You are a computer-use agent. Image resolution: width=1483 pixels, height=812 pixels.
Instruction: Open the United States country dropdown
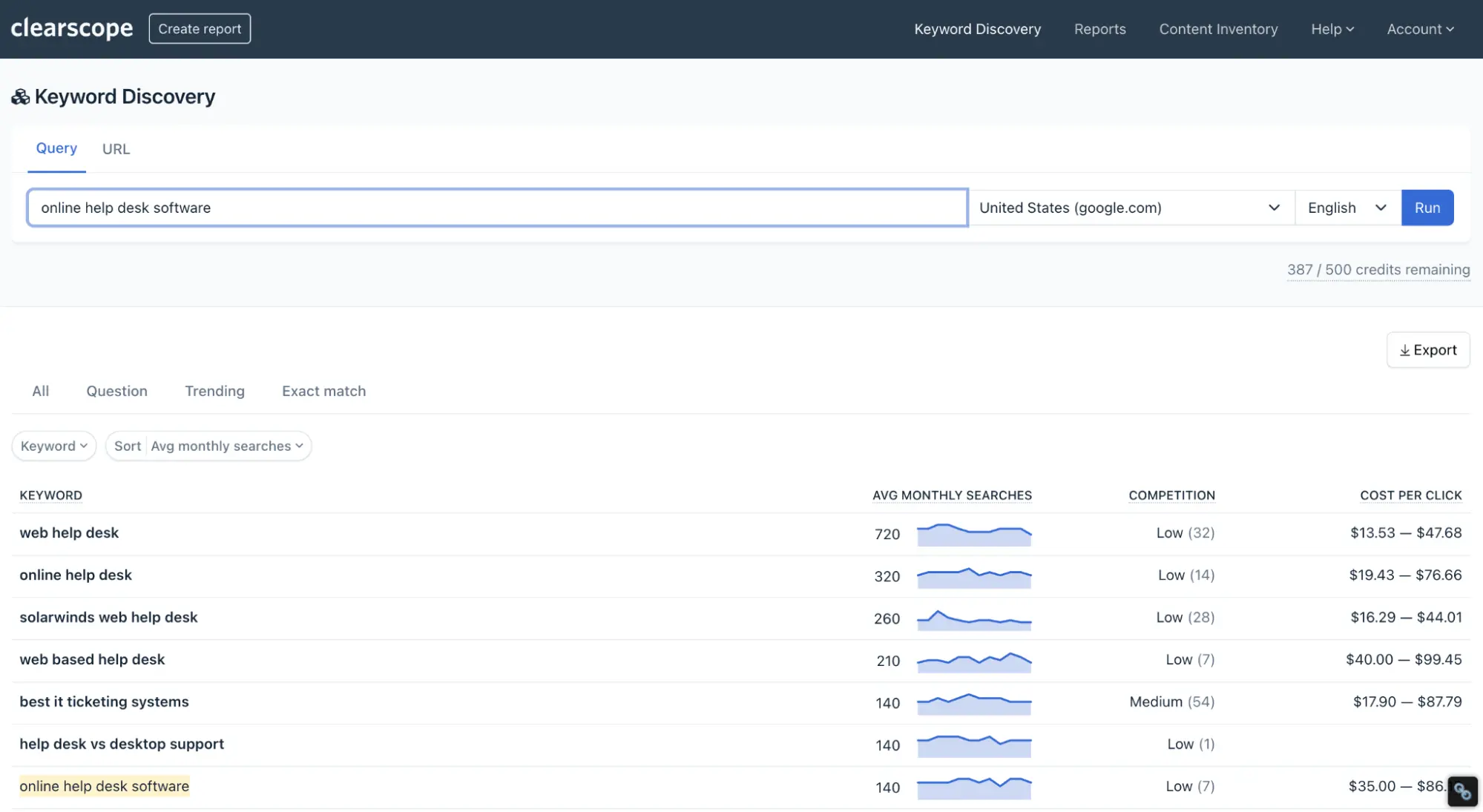pos(1130,208)
